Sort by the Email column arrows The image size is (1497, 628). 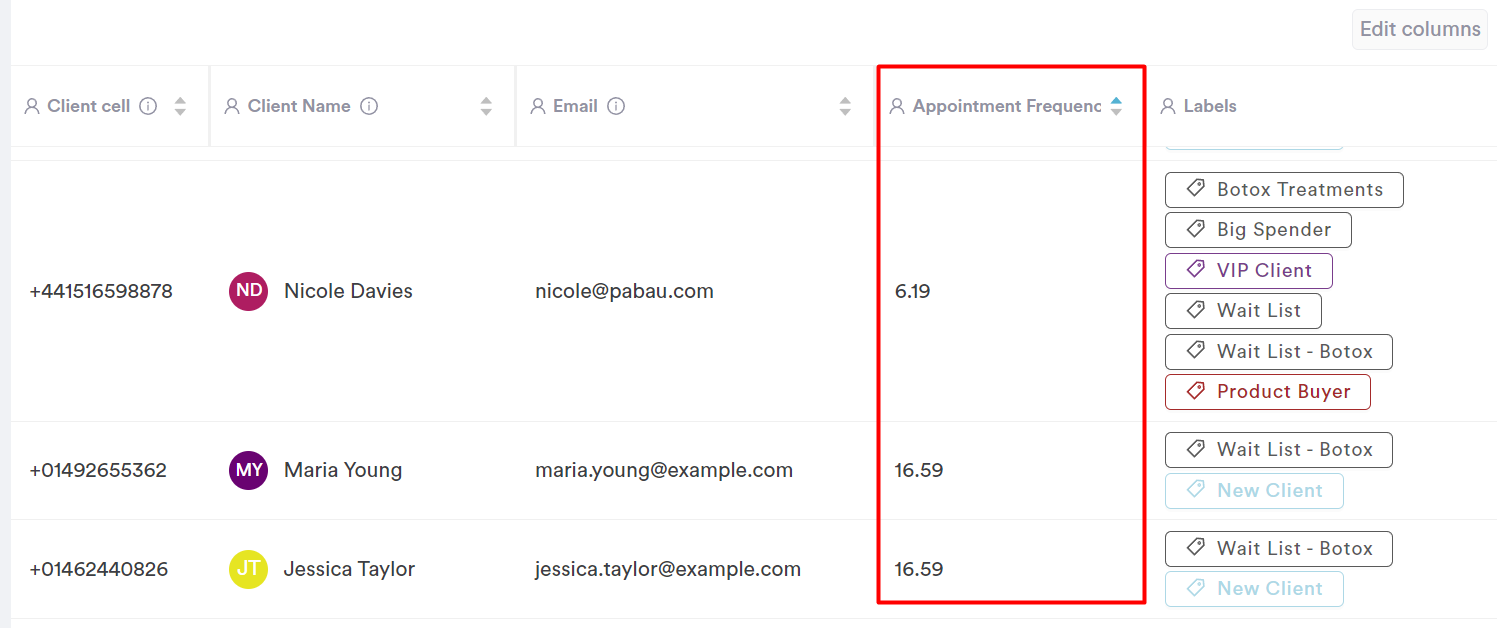click(845, 106)
